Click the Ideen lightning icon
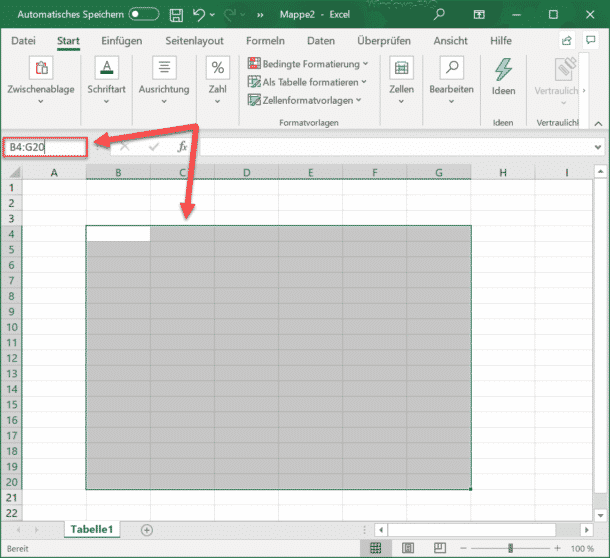 503,69
